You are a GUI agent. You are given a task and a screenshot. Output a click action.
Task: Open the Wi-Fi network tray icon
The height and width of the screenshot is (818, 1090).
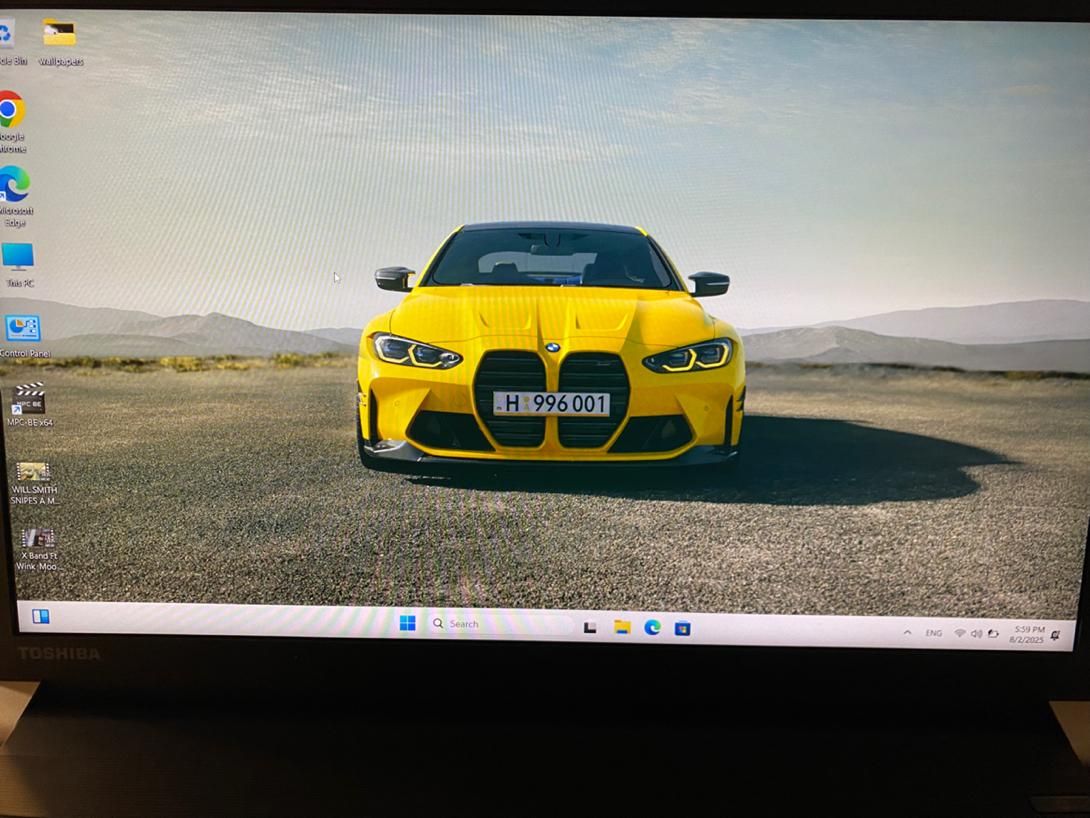coord(960,633)
